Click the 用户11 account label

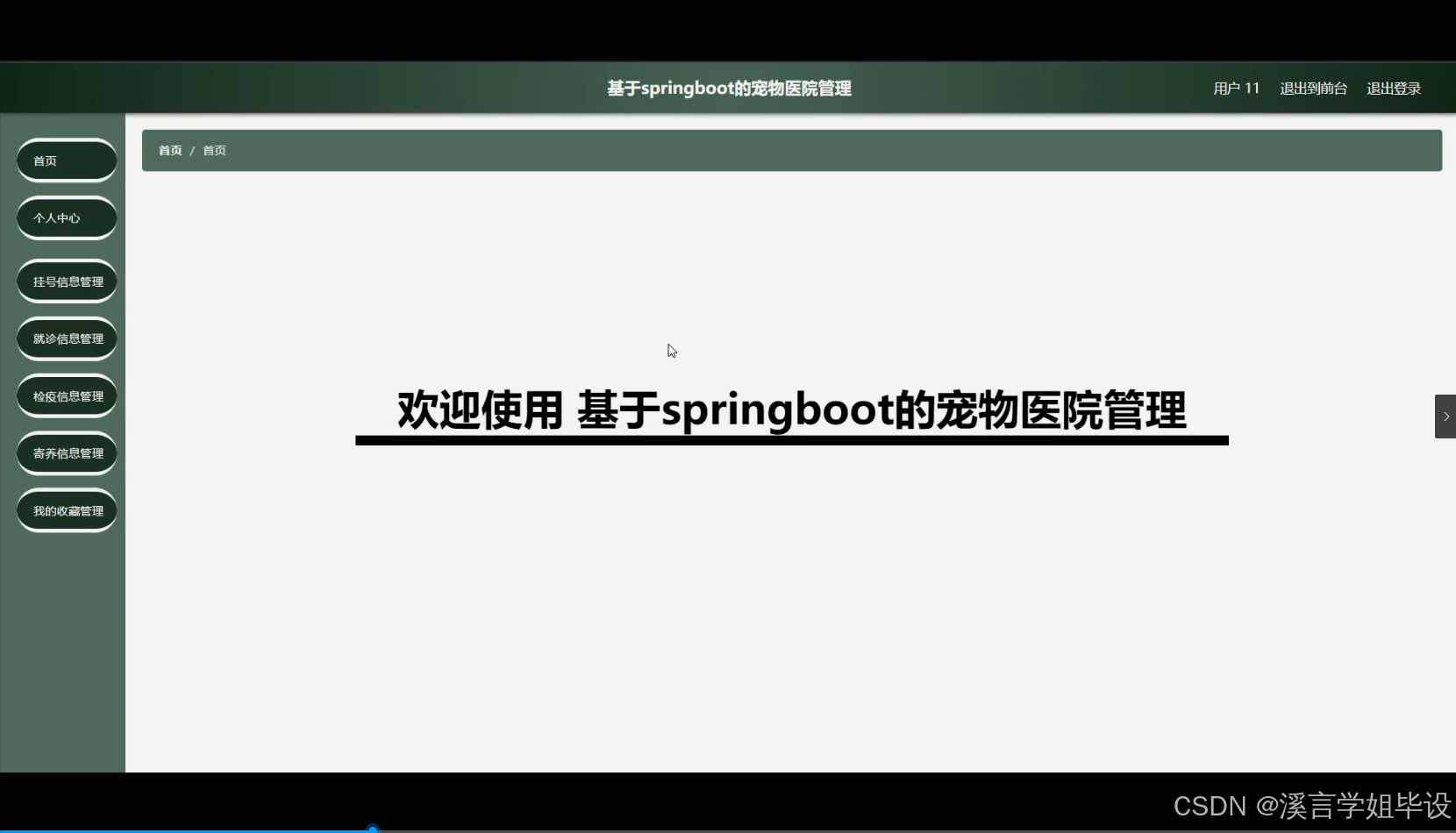click(1235, 88)
